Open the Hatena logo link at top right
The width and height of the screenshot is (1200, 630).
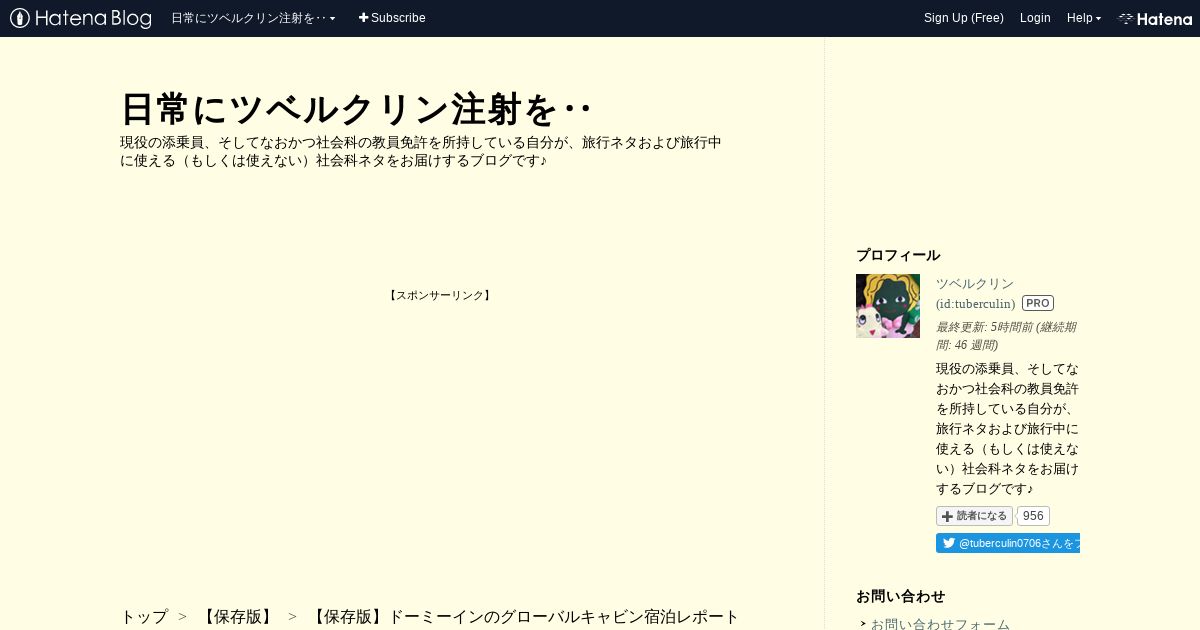(1155, 18)
